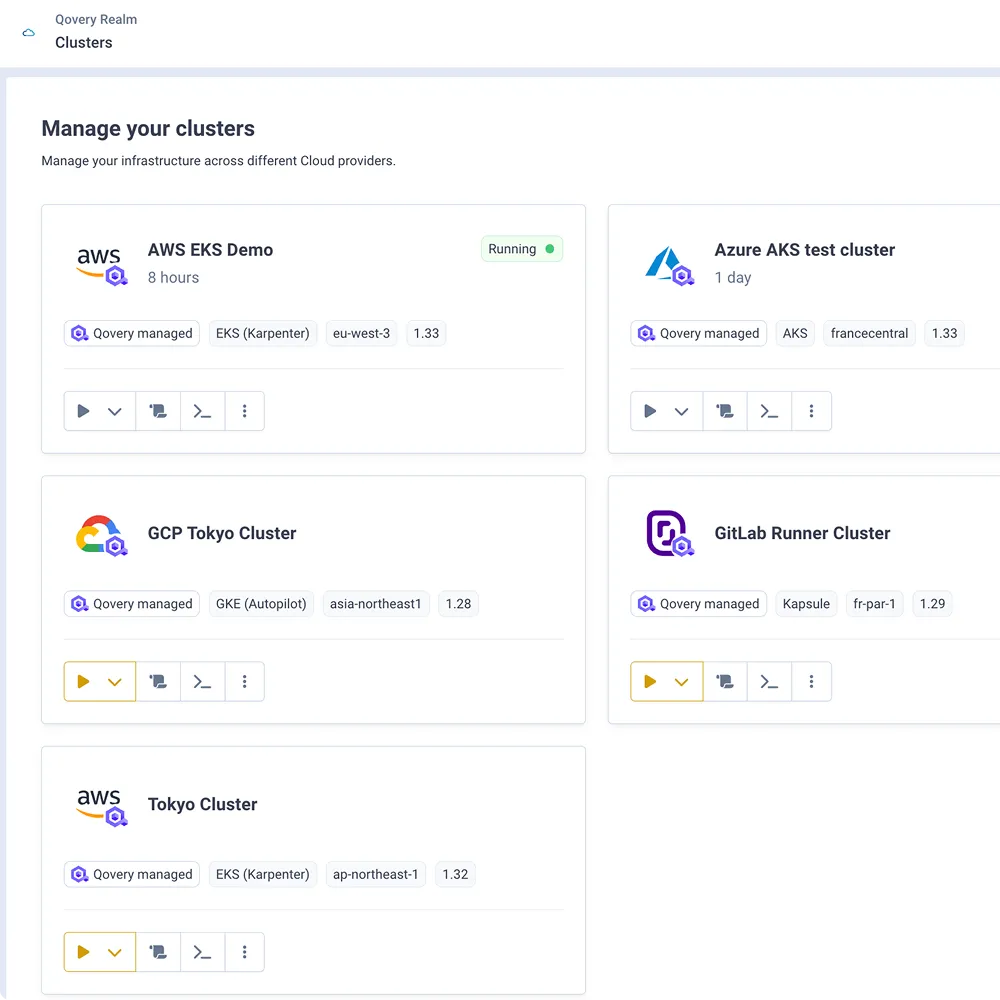Viewport: 1000px width, 1000px height.
Task: Expand deploy dropdown on AWS Tokyo Cluster card
Action: click(115, 952)
